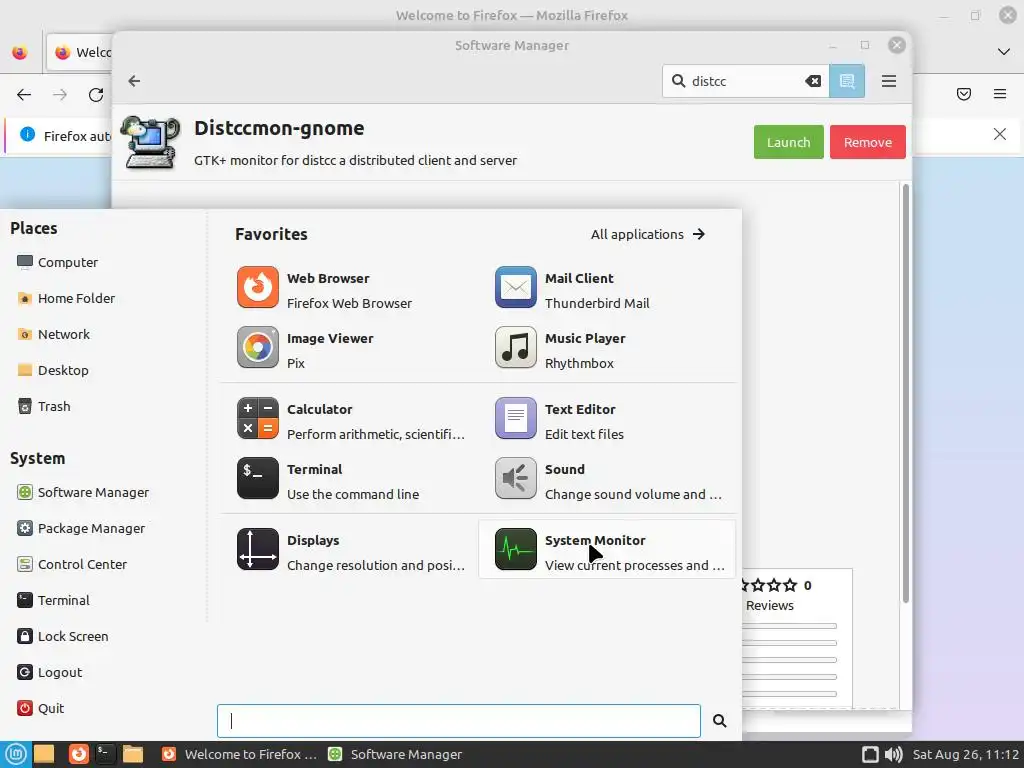The height and width of the screenshot is (768, 1024).
Task: Open file manager from panel launcher
Action: tap(133, 754)
